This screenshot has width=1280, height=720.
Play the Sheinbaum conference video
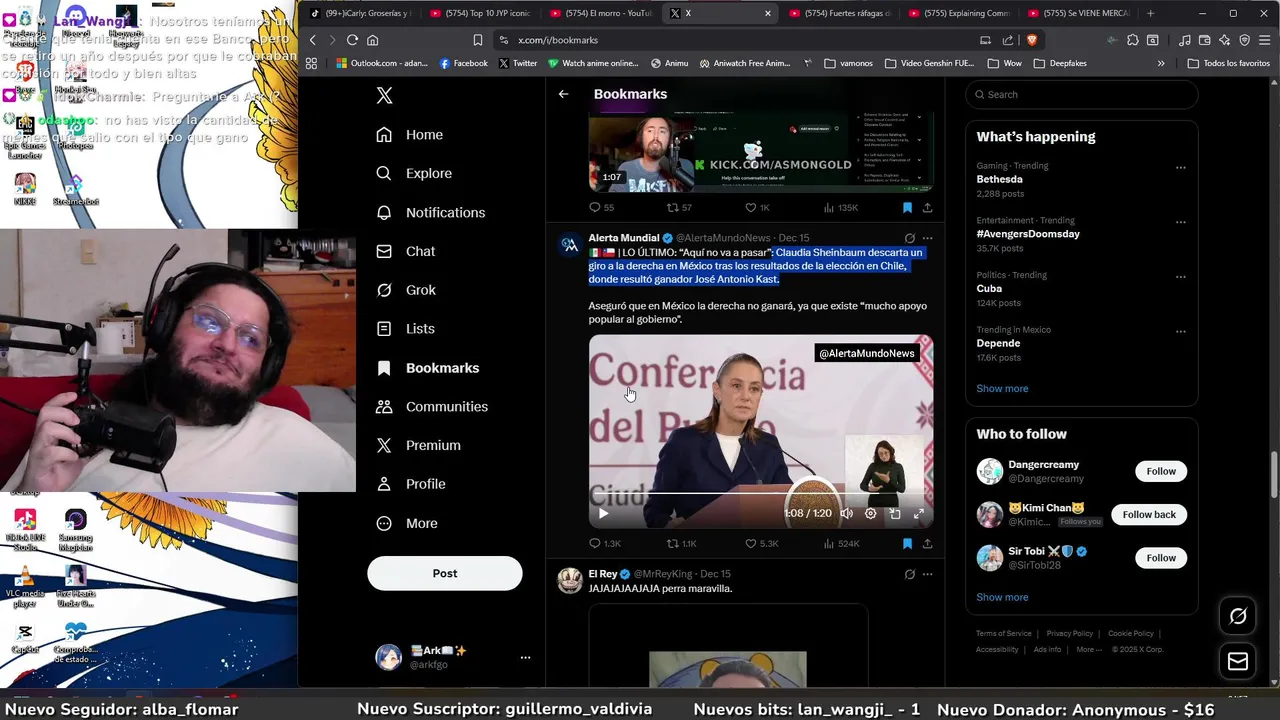click(x=603, y=513)
